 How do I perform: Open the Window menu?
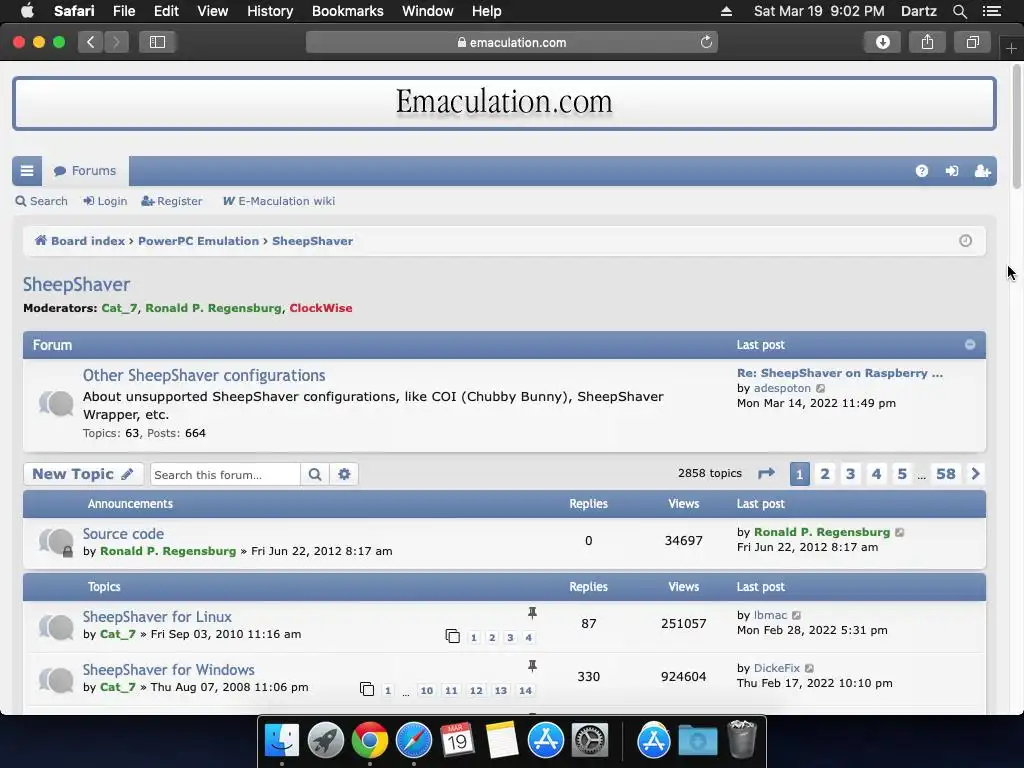[428, 11]
